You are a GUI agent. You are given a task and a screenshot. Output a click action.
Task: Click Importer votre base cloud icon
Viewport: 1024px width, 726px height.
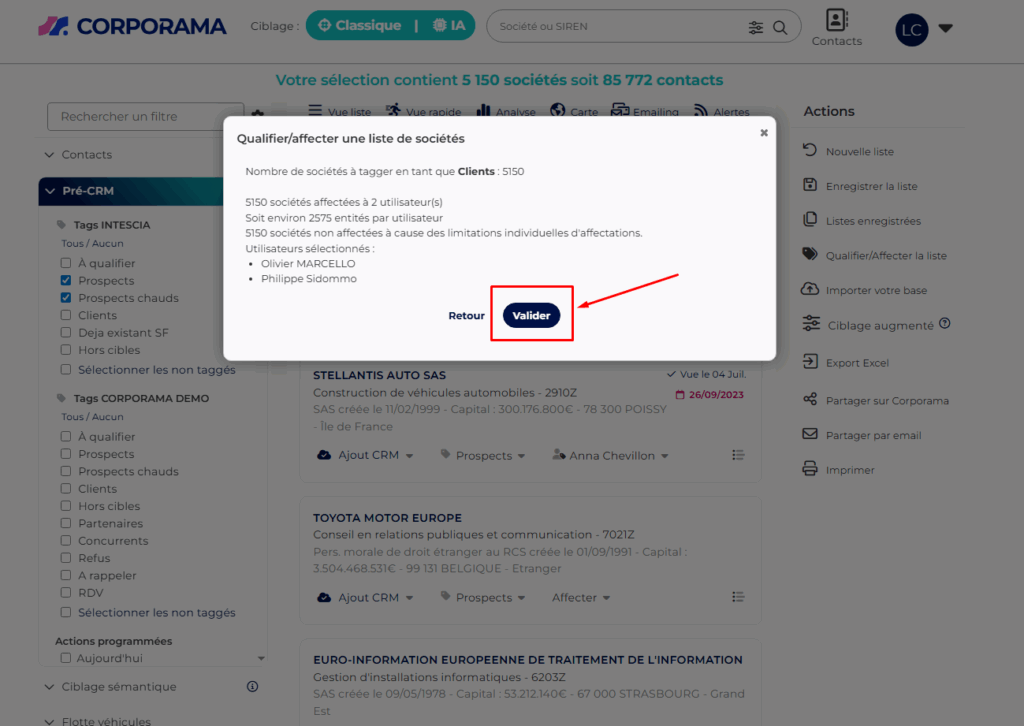(x=810, y=290)
